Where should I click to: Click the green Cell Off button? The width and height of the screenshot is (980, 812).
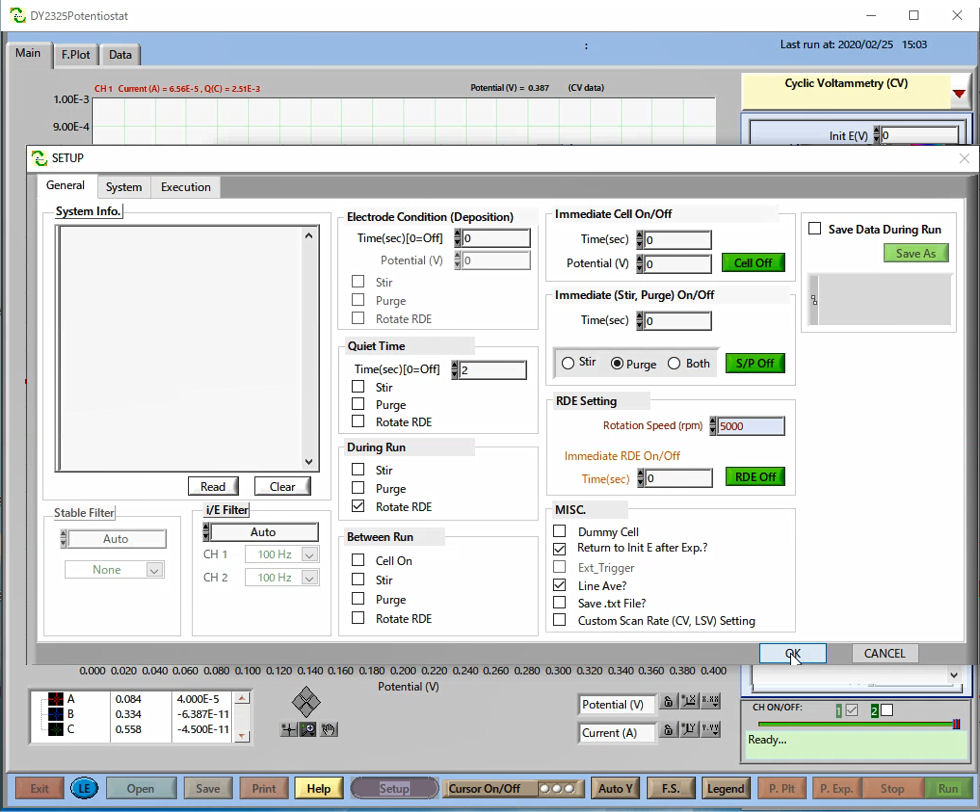click(x=753, y=263)
